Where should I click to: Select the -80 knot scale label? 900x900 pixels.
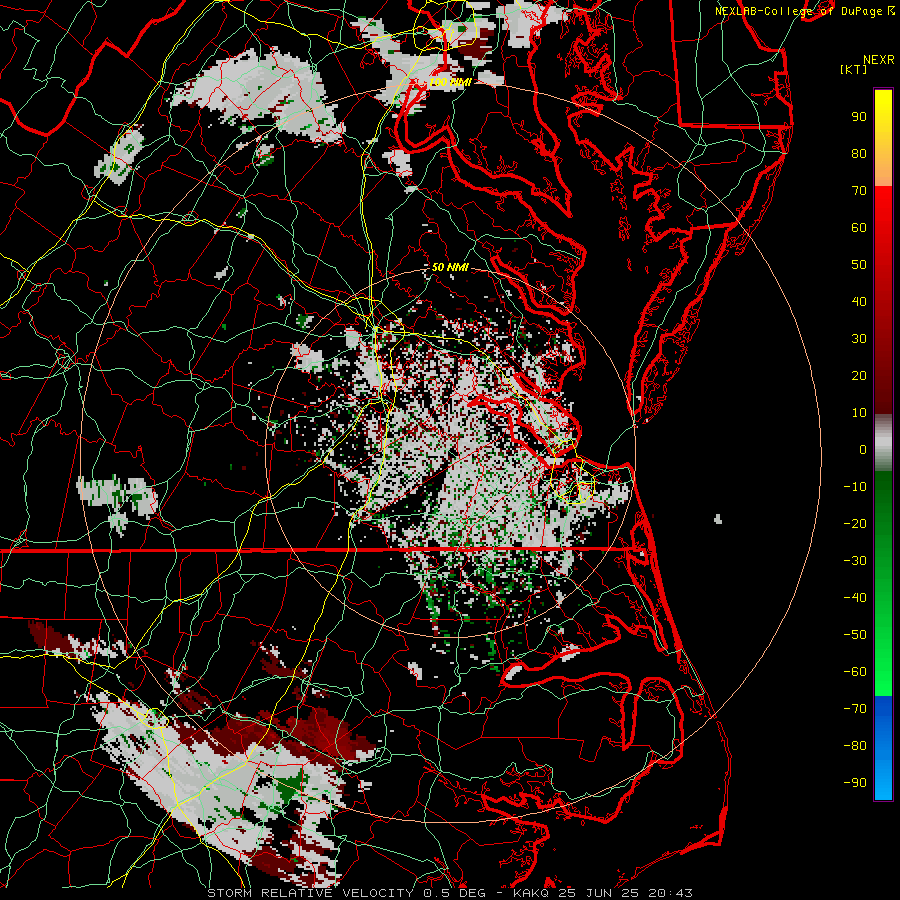tap(855, 746)
